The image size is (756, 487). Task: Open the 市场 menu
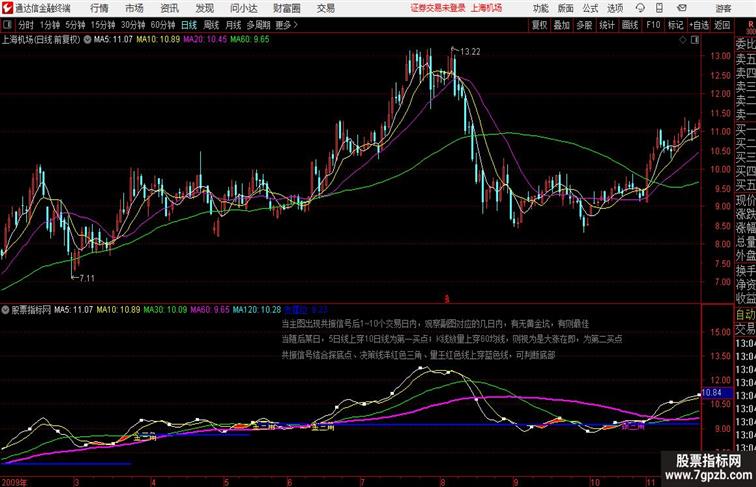pos(135,8)
